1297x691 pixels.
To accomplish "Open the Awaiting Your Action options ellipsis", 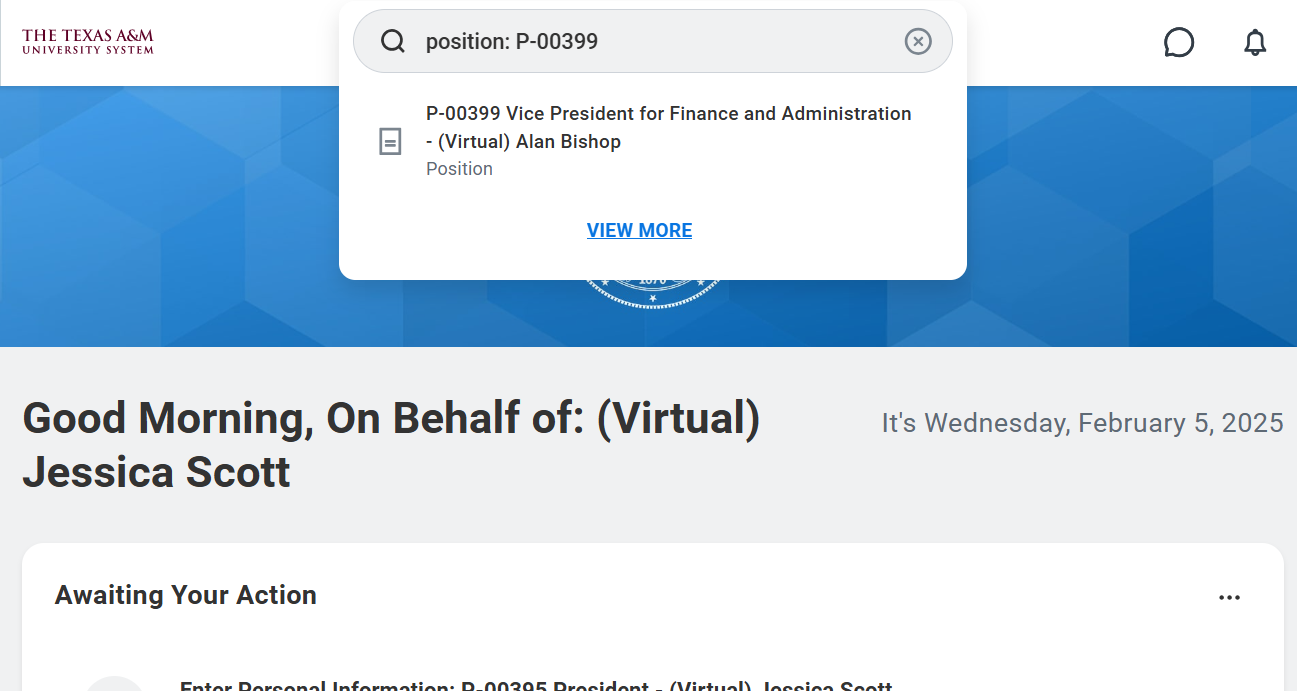I will pyautogui.click(x=1229, y=598).
